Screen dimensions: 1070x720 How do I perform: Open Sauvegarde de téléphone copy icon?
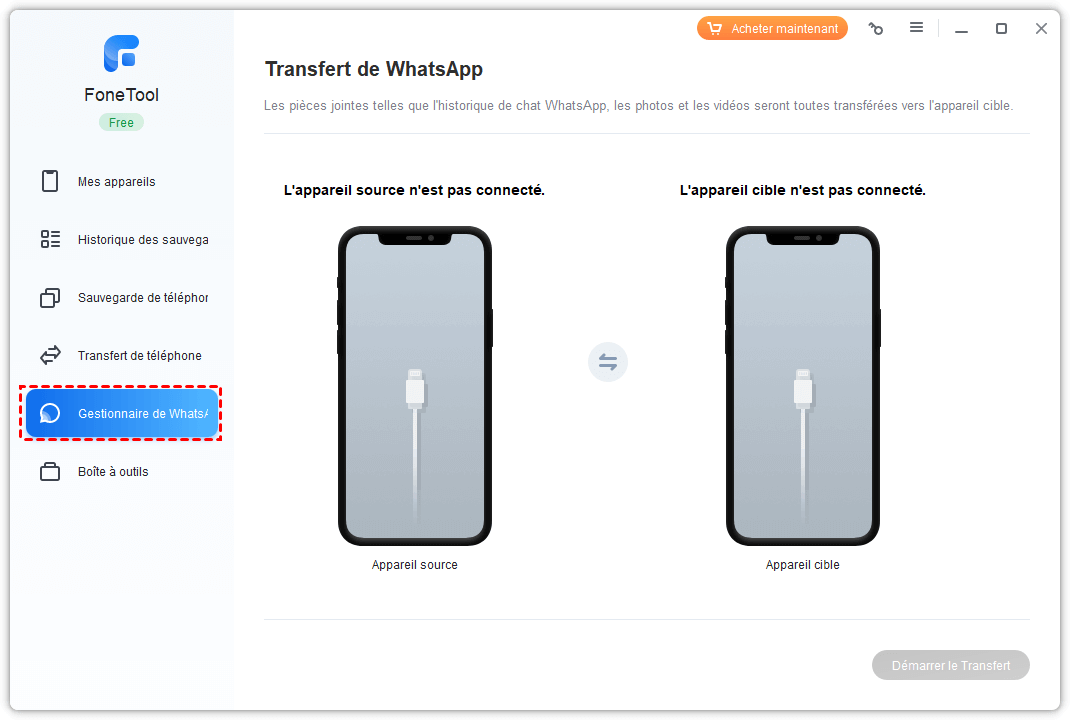pyautogui.click(x=50, y=298)
